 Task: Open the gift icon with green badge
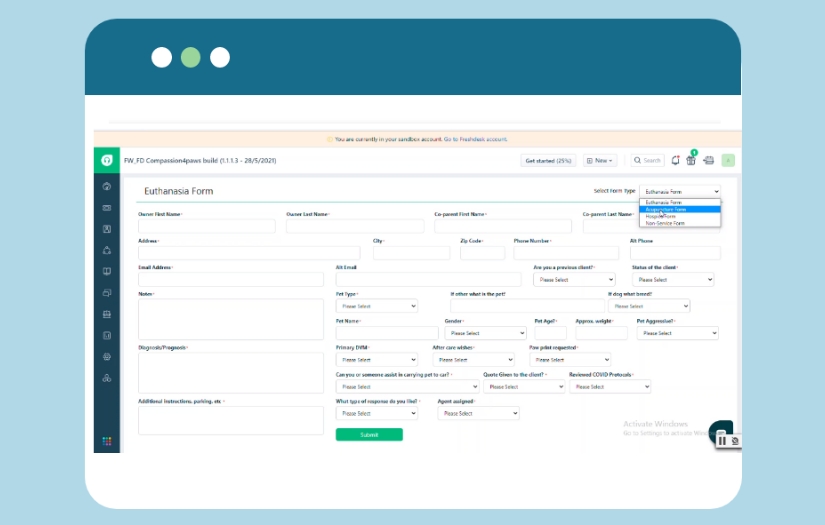pos(691,160)
